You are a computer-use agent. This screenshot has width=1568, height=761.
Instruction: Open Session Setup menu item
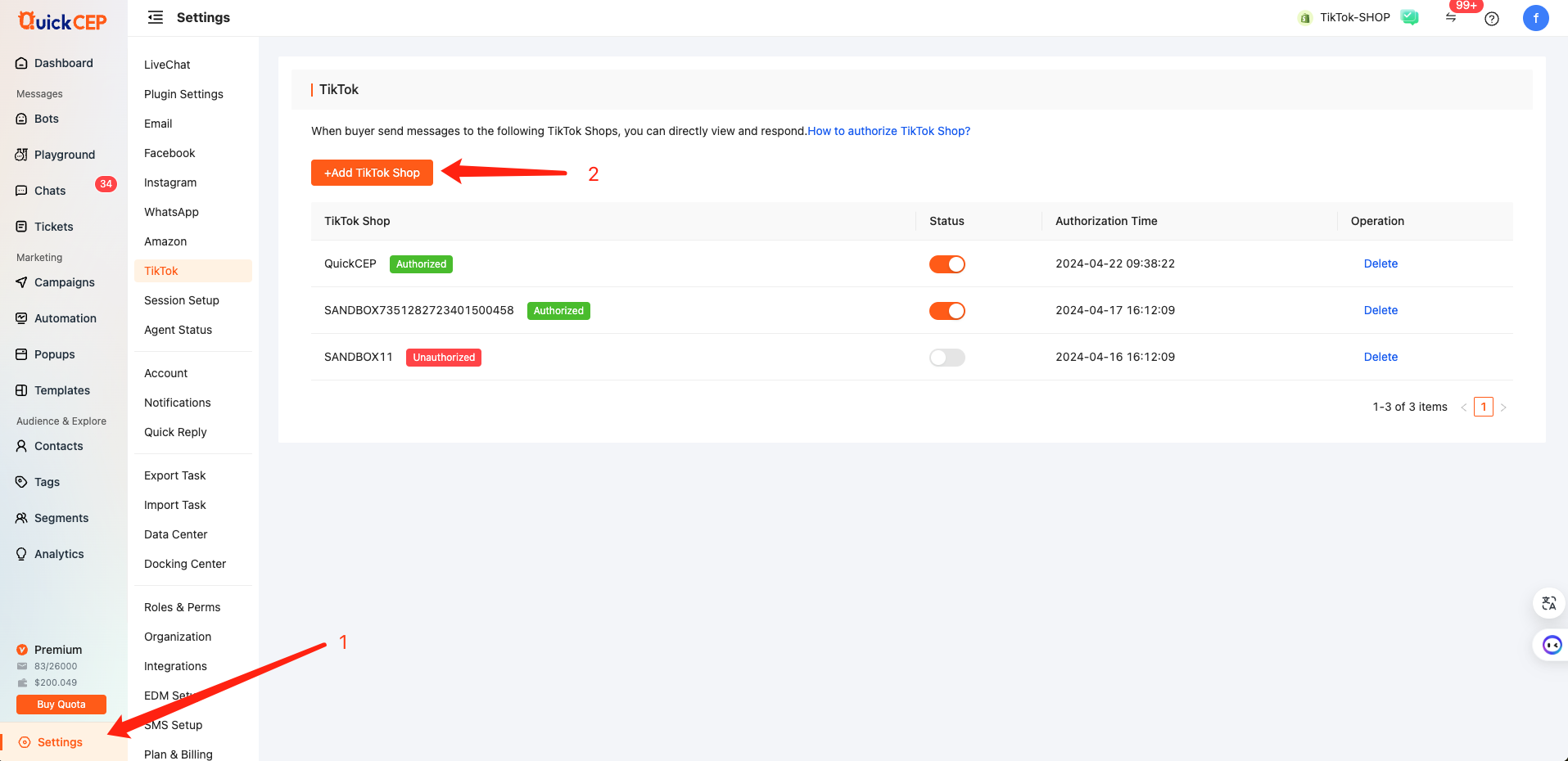pyautogui.click(x=182, y=300)
